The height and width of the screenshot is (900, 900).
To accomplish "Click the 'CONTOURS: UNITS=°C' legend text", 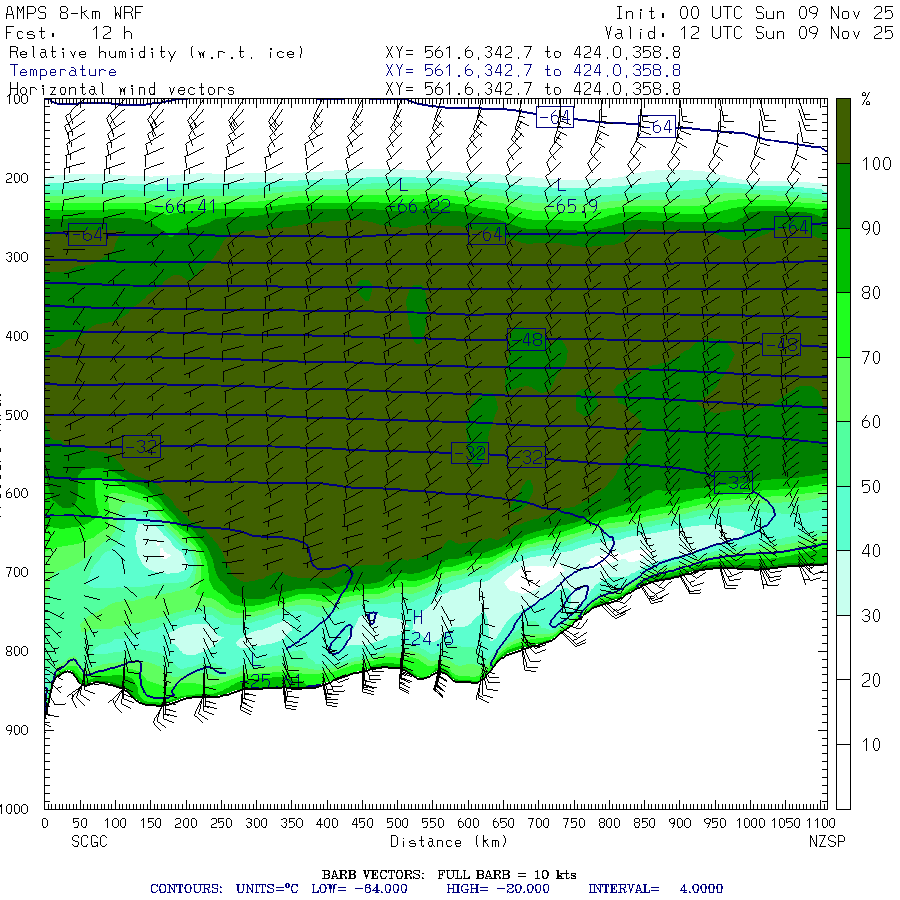I will (224, 889).
